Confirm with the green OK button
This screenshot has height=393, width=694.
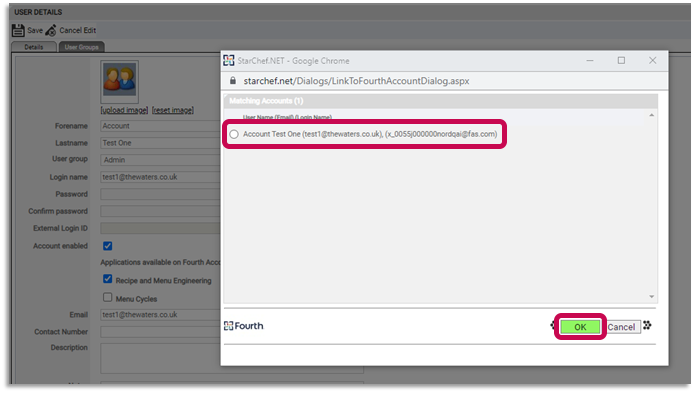(x=580, y=327)
